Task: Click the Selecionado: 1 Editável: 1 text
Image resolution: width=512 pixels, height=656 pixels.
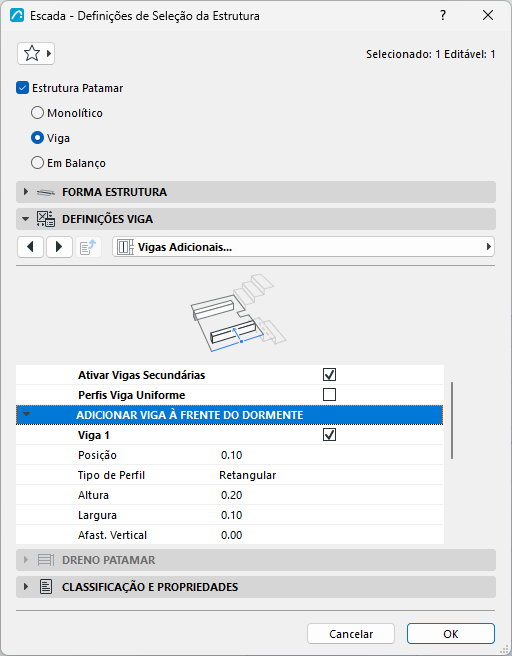Action: pyautogui.click(x=430, y=54)
